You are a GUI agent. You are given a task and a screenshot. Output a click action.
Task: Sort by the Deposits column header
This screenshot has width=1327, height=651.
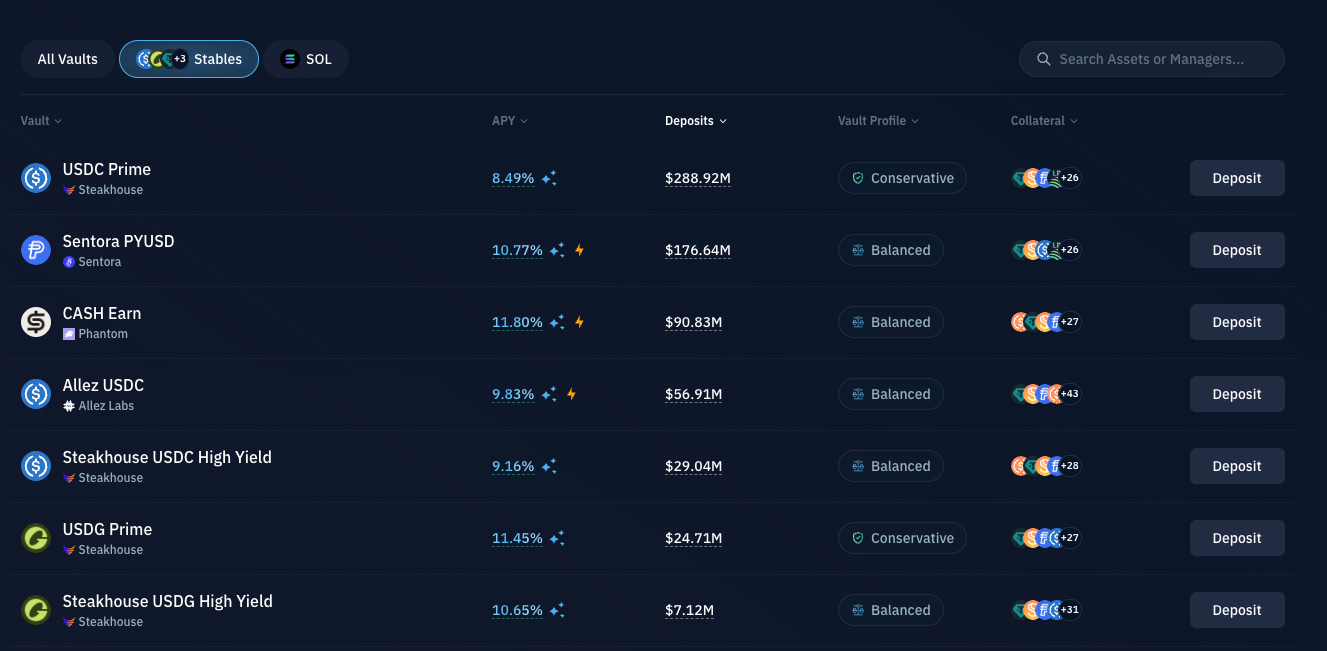click(696, 121)
